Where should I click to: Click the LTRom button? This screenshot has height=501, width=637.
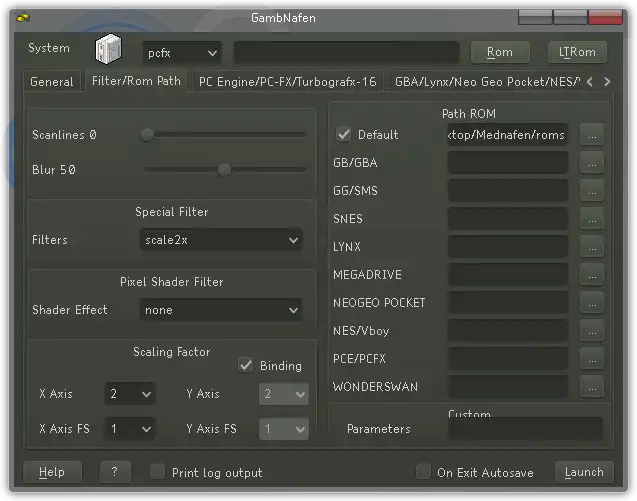pyautogui.click(x=577, y=52)
